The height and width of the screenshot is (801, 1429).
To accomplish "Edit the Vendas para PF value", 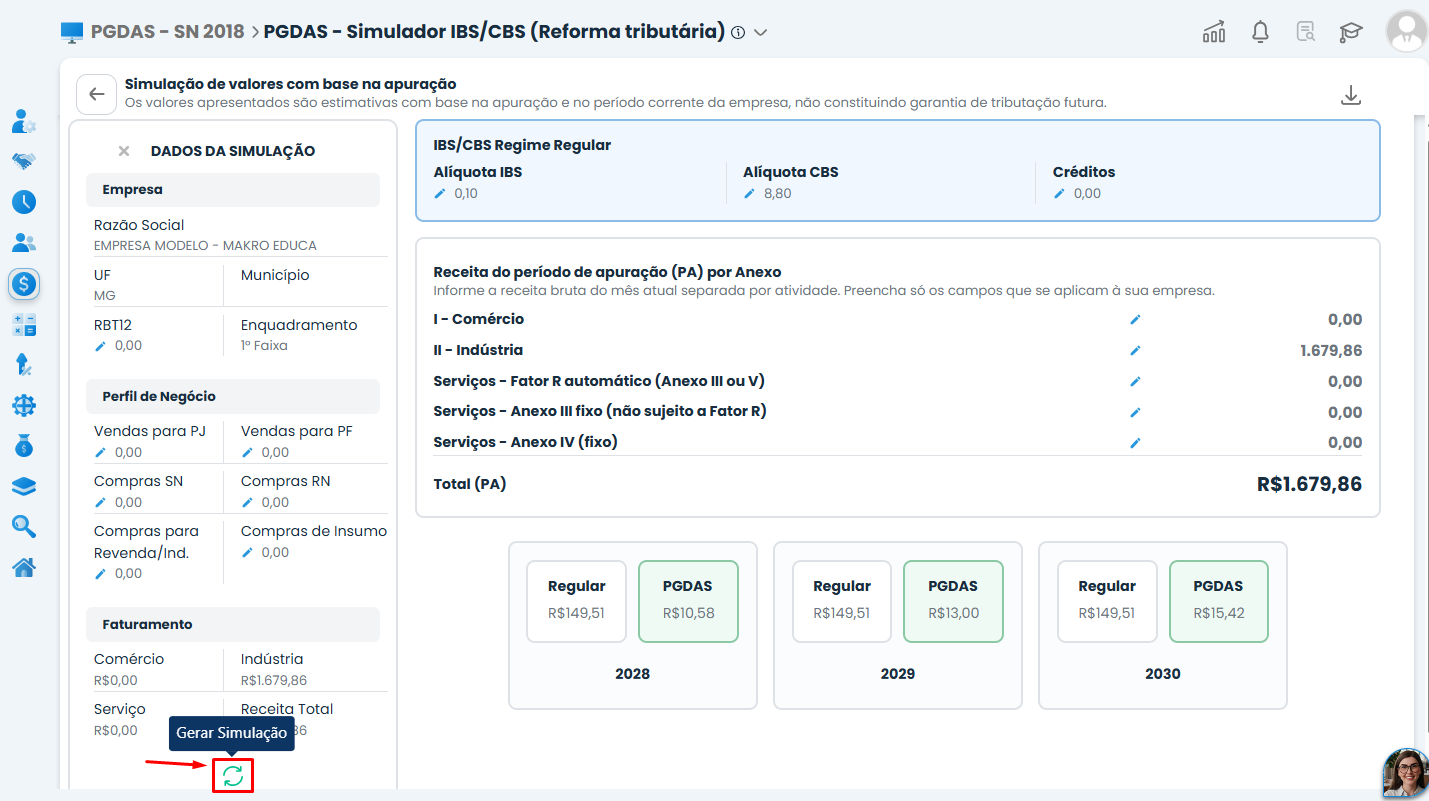I will 247,452.
